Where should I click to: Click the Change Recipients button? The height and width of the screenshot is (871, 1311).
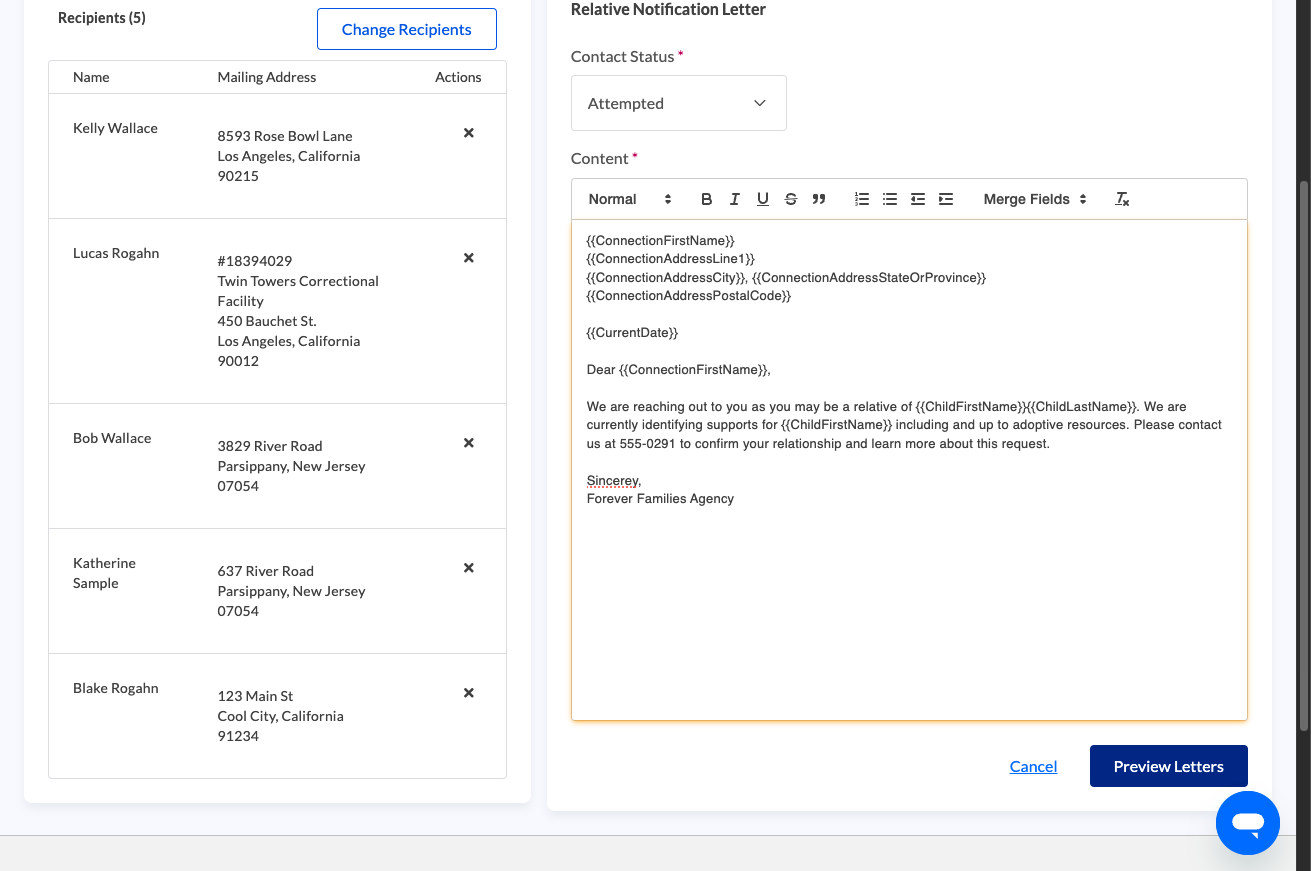point(407,29)
